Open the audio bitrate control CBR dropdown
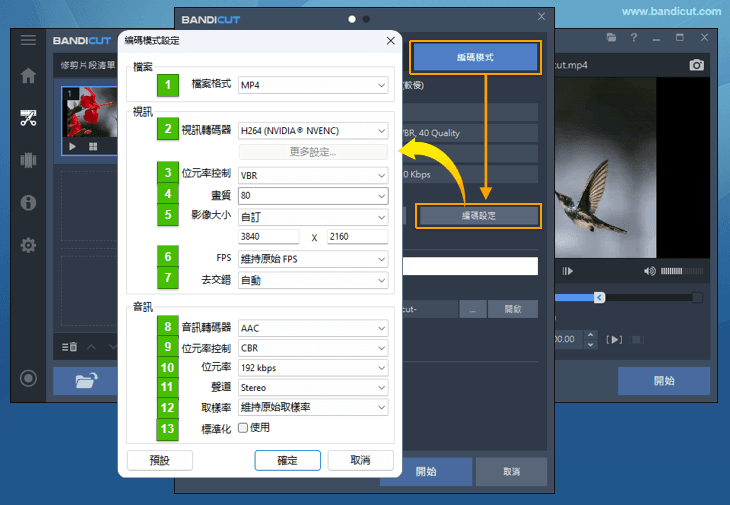The width and height of the screenshot is (730, 505). coord(313,348)
